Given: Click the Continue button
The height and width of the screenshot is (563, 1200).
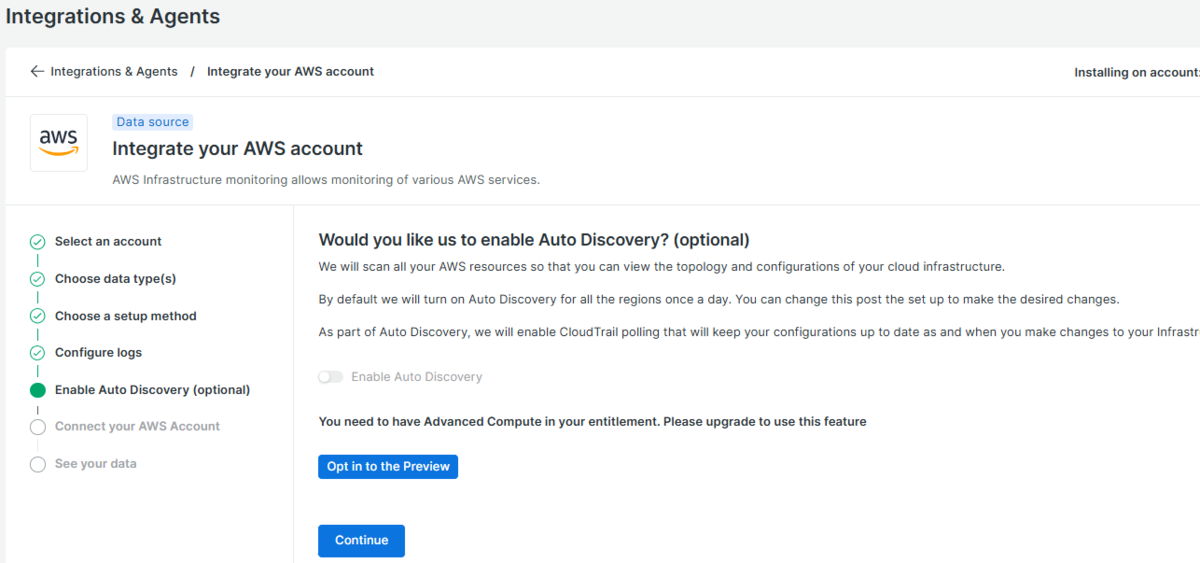Looking at the screenshot, I should 361,541.
